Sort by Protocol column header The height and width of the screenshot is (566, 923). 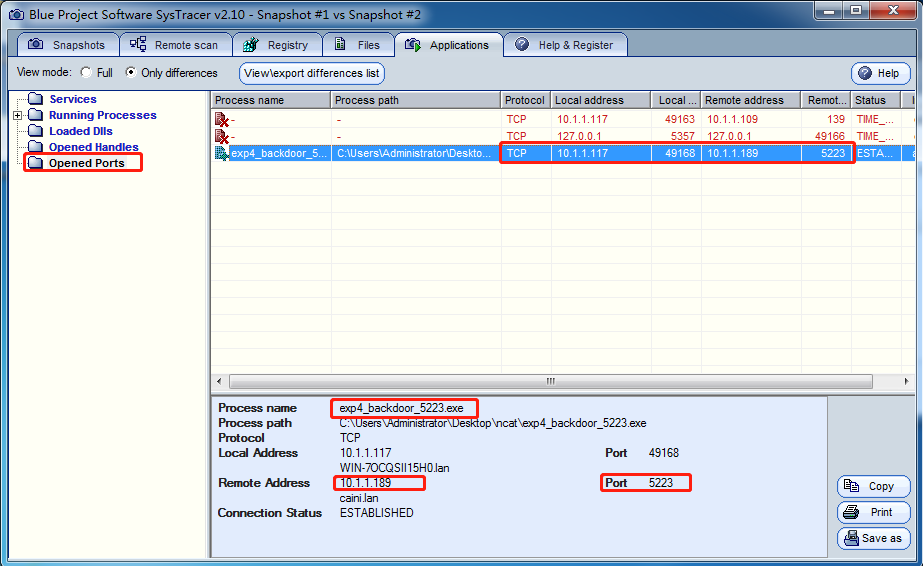pyautogui.click(x=526, y=100)
